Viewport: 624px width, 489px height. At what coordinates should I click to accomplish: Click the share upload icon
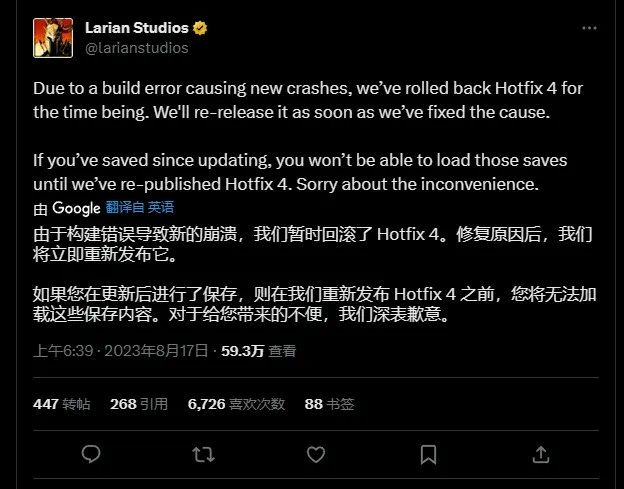(x=541, y=454)
